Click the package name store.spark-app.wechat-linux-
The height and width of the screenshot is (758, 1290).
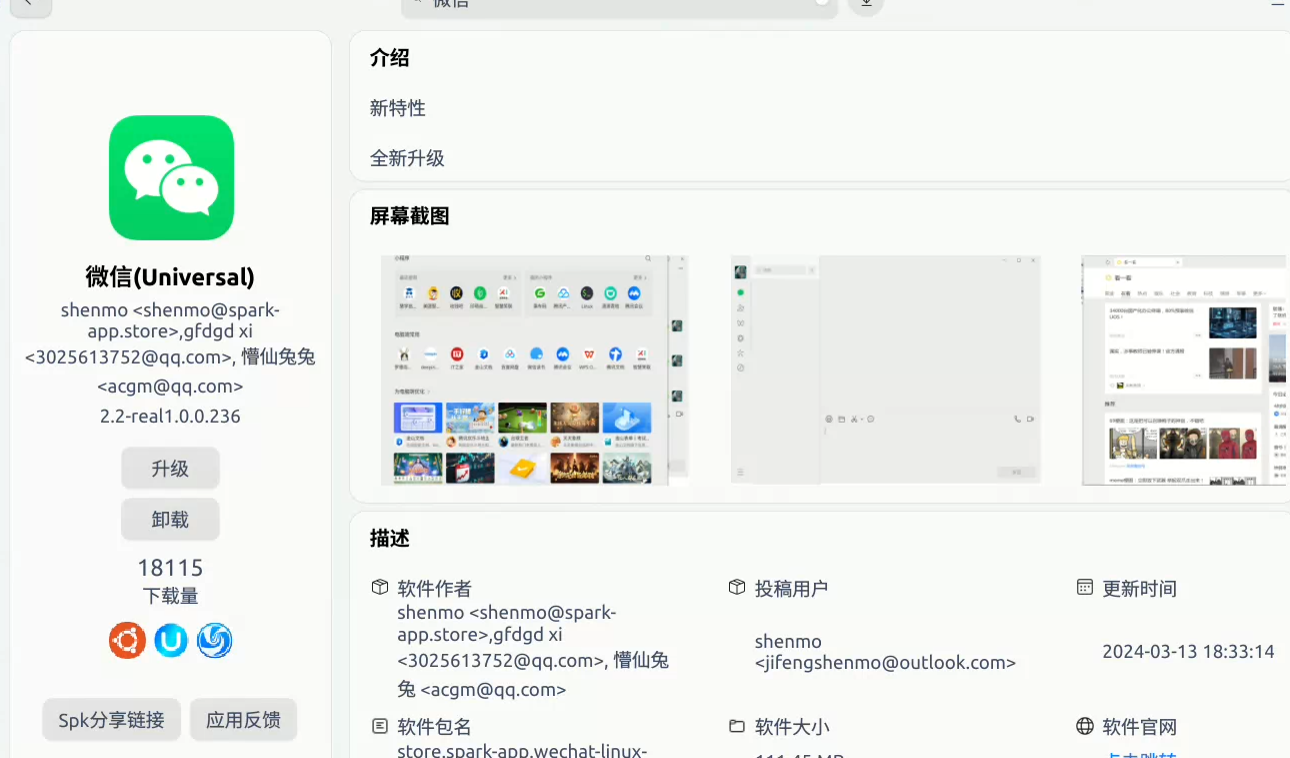click(522, 750)
